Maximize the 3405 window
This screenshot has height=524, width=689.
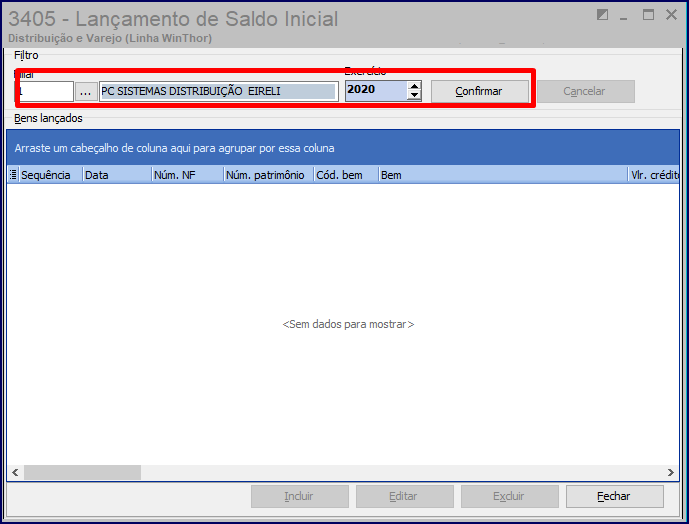(648, 15)
